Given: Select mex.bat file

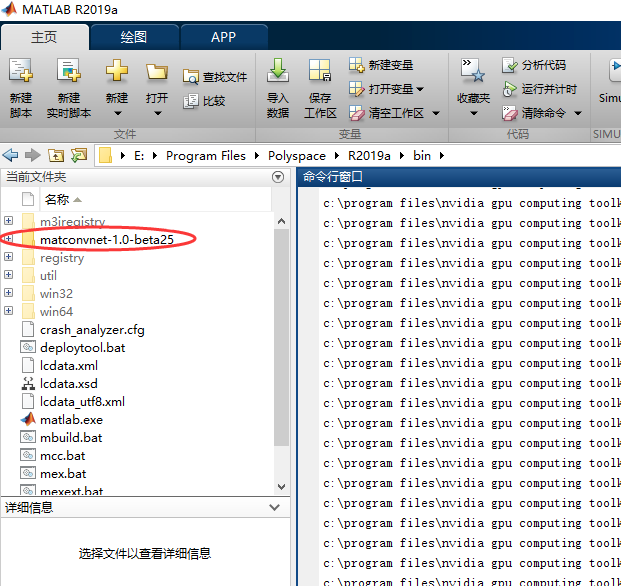Looking at the screenshot, I should pyautogui.click(x=63, y=474).
